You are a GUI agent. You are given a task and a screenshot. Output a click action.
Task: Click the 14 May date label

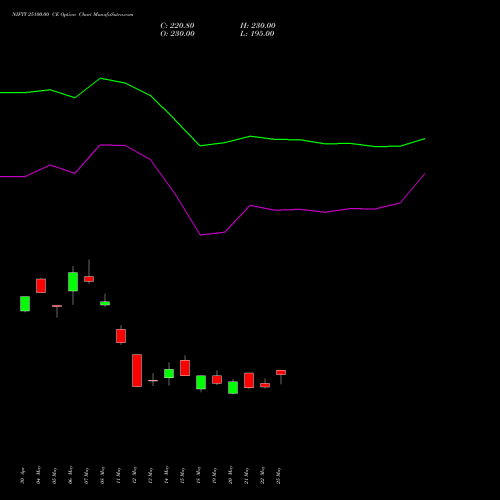point(166,475)
